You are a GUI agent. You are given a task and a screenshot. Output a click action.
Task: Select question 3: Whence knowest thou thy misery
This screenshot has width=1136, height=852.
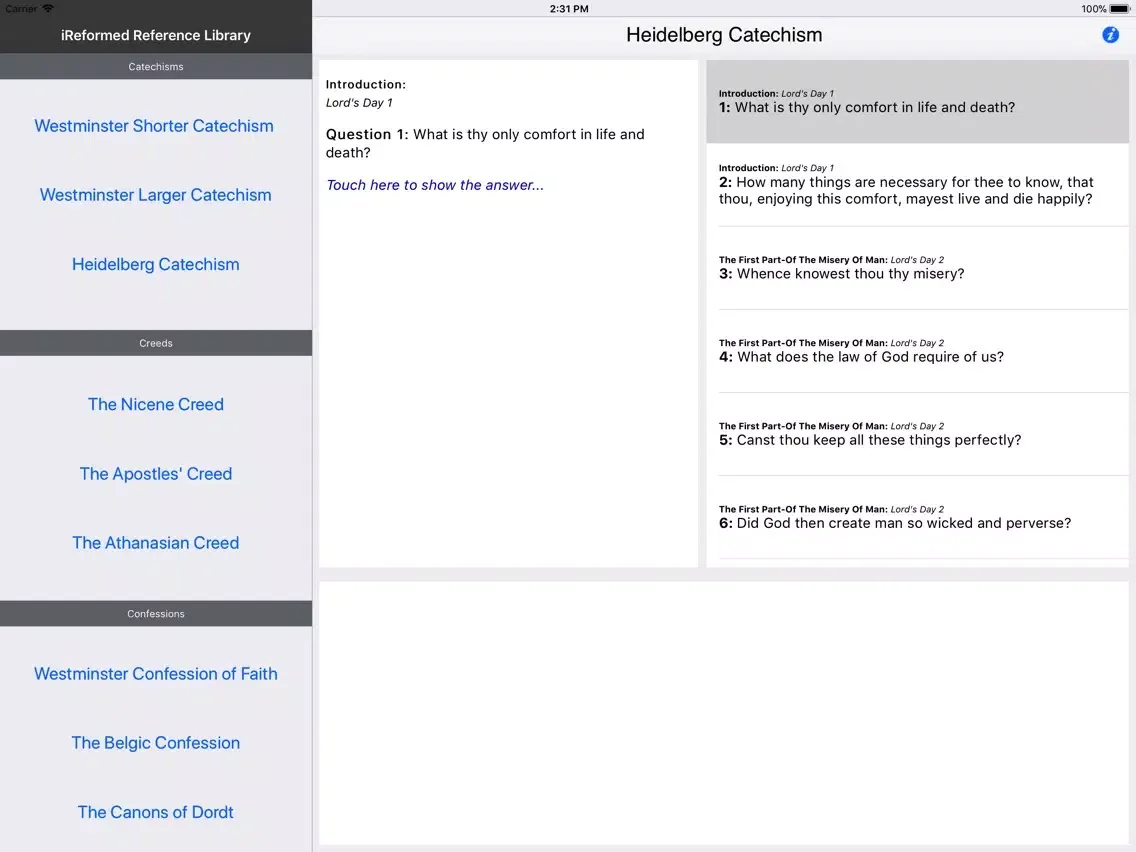click(917, 268)
